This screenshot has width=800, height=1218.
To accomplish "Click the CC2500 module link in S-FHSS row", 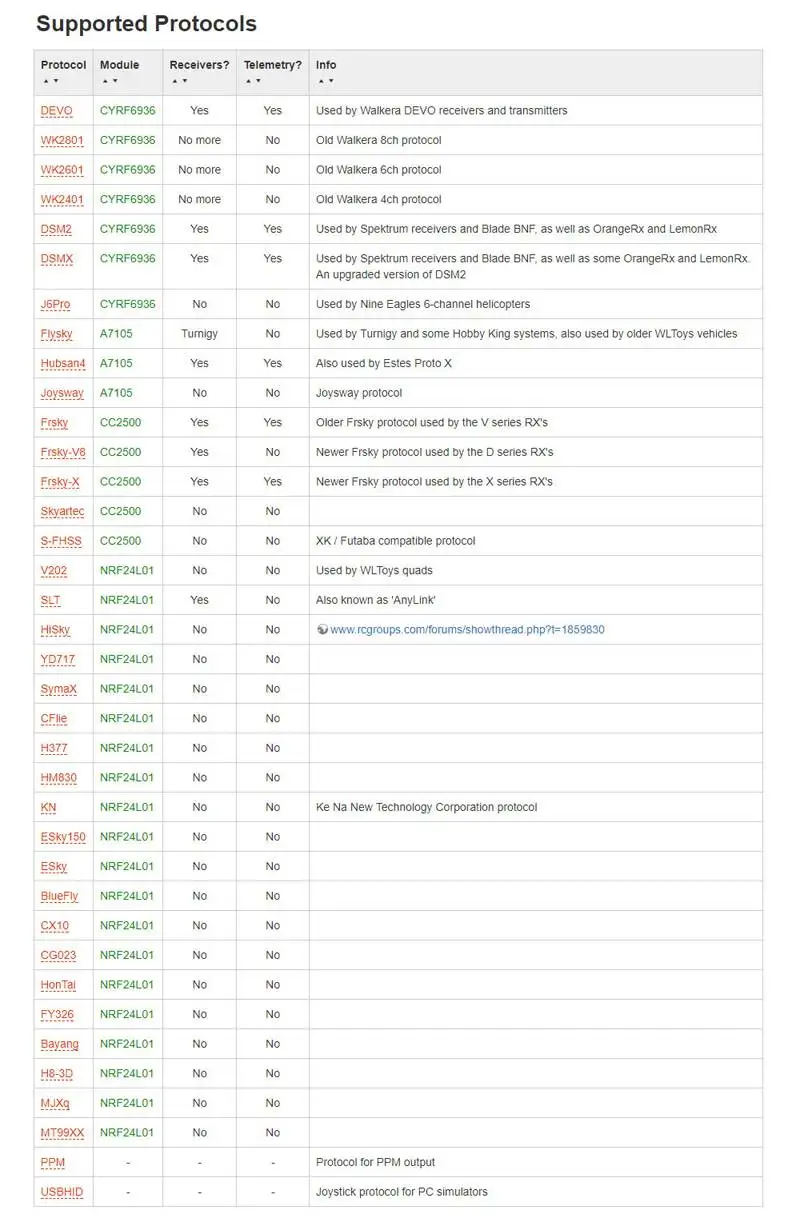I will coord(120,541).
